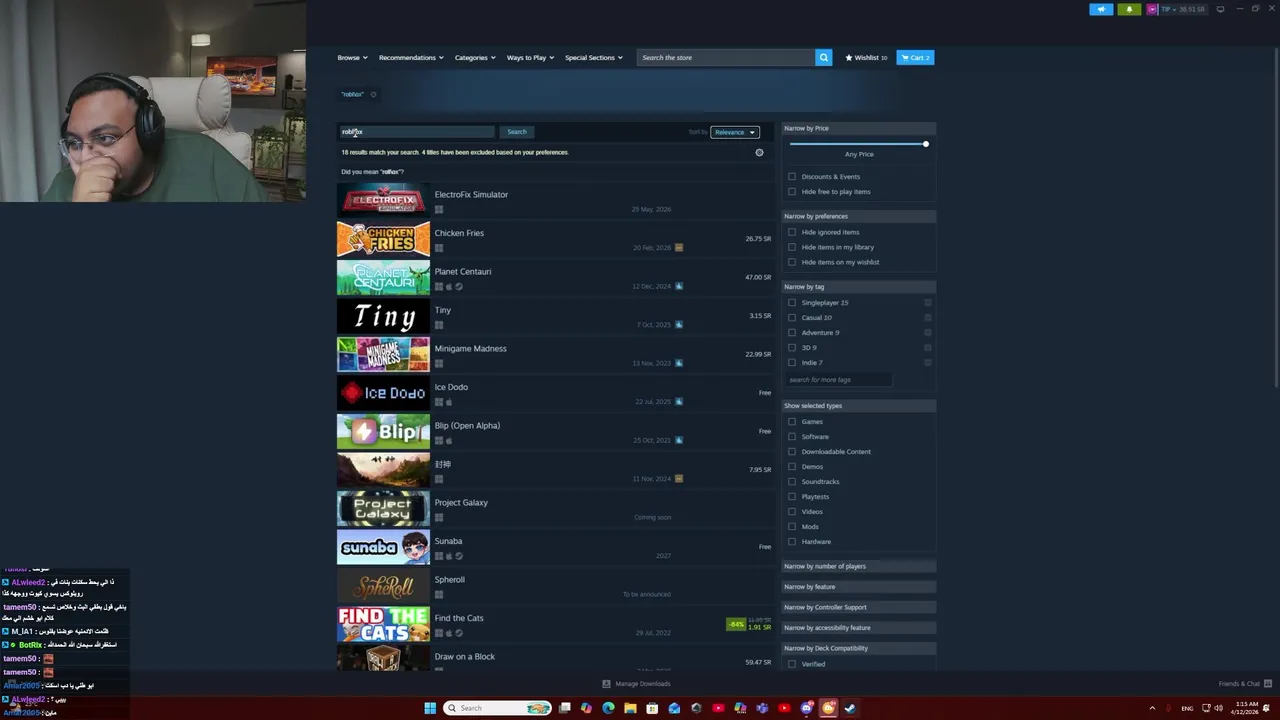Screen dimensions: 1280x720
Task: Collapse the Show selected types section
Action: (x=858, y=406)
